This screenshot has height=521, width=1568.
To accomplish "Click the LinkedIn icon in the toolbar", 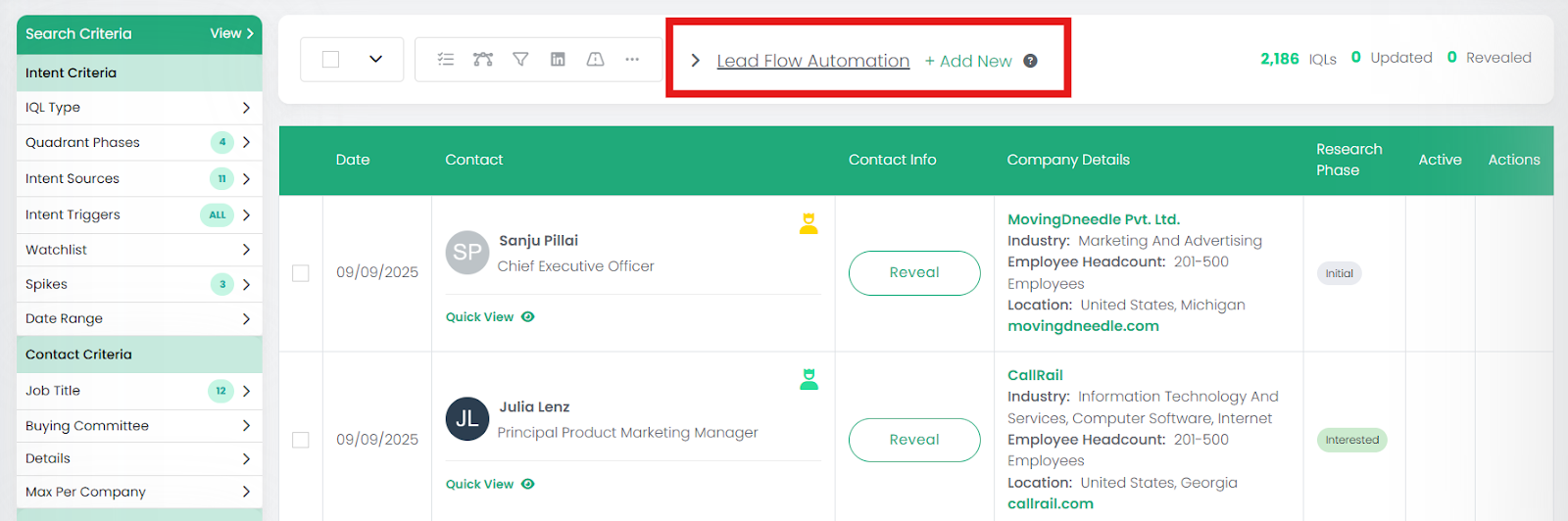I will 558,60.
